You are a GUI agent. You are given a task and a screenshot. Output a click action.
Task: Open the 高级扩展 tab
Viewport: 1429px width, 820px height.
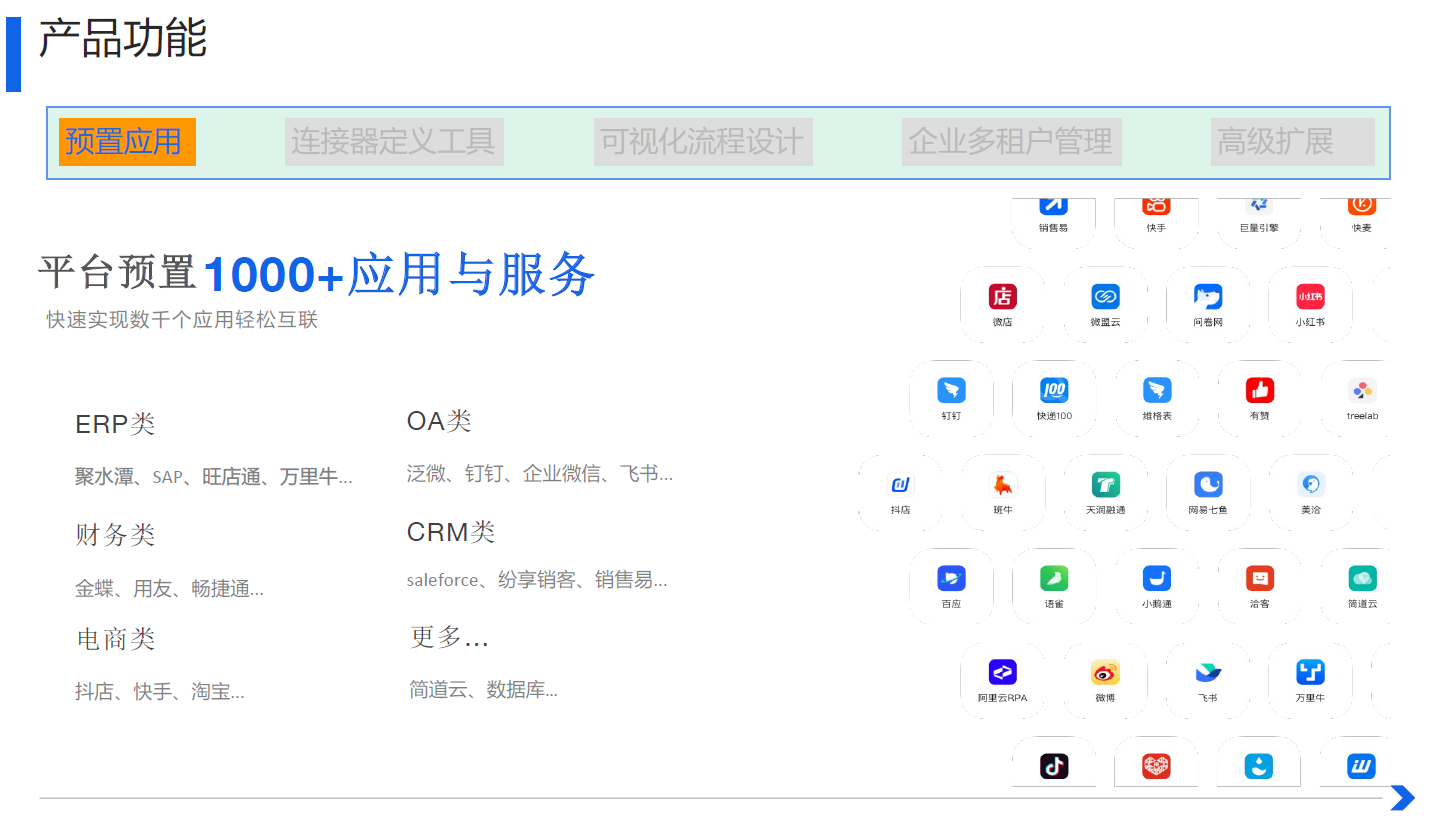click(1292, 142)
